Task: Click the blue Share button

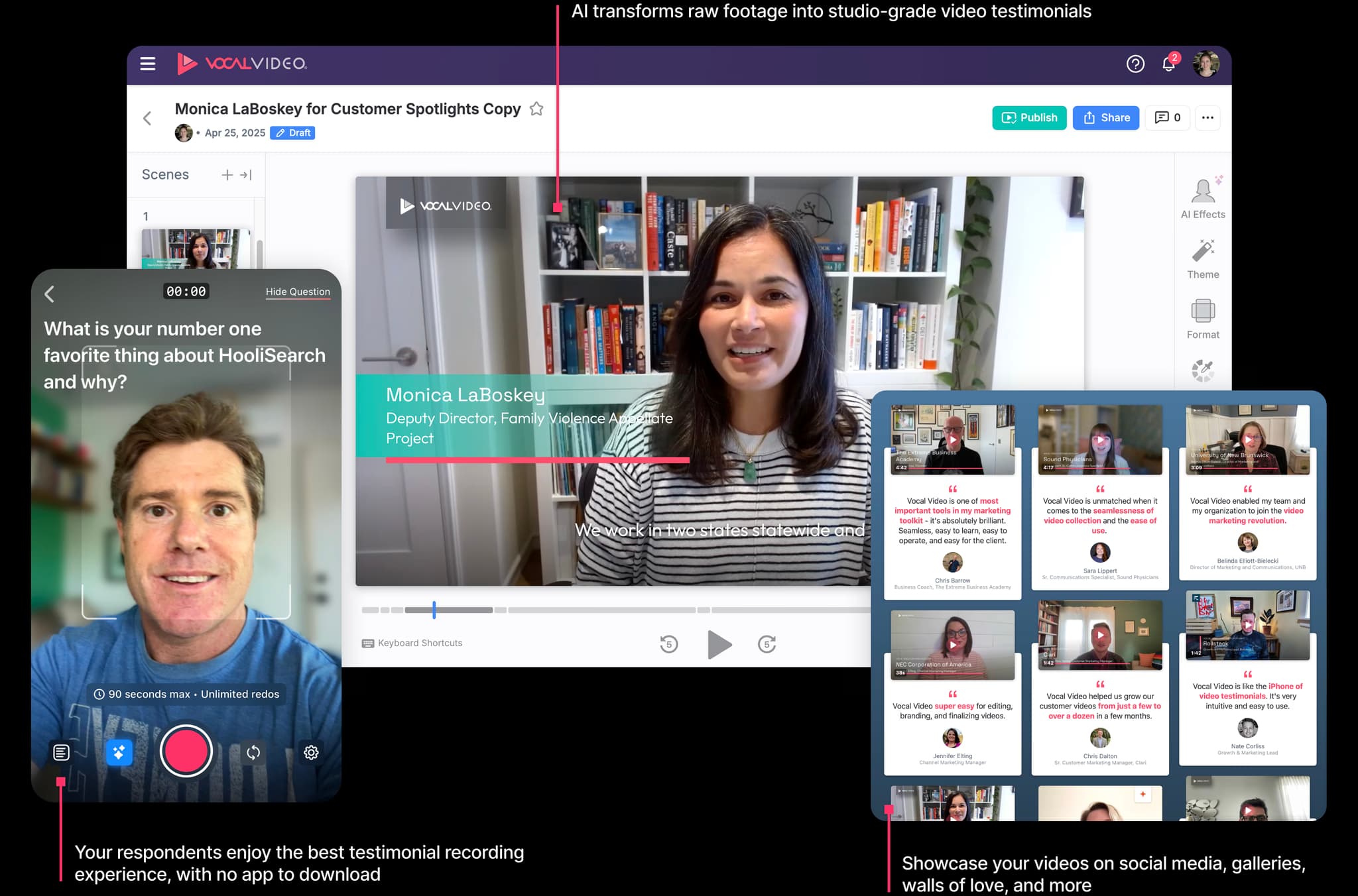Action: pyautogui.click(x=1105, y=118)
